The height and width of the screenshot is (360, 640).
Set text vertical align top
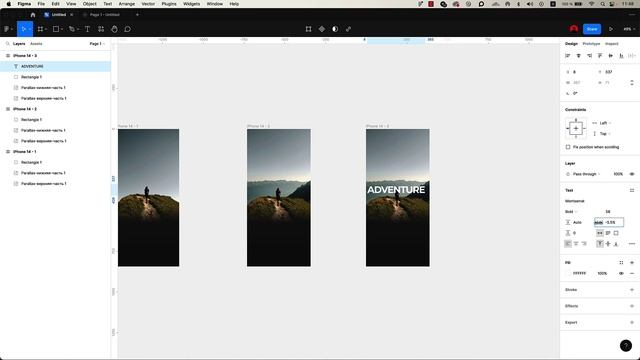click(600, 244)
